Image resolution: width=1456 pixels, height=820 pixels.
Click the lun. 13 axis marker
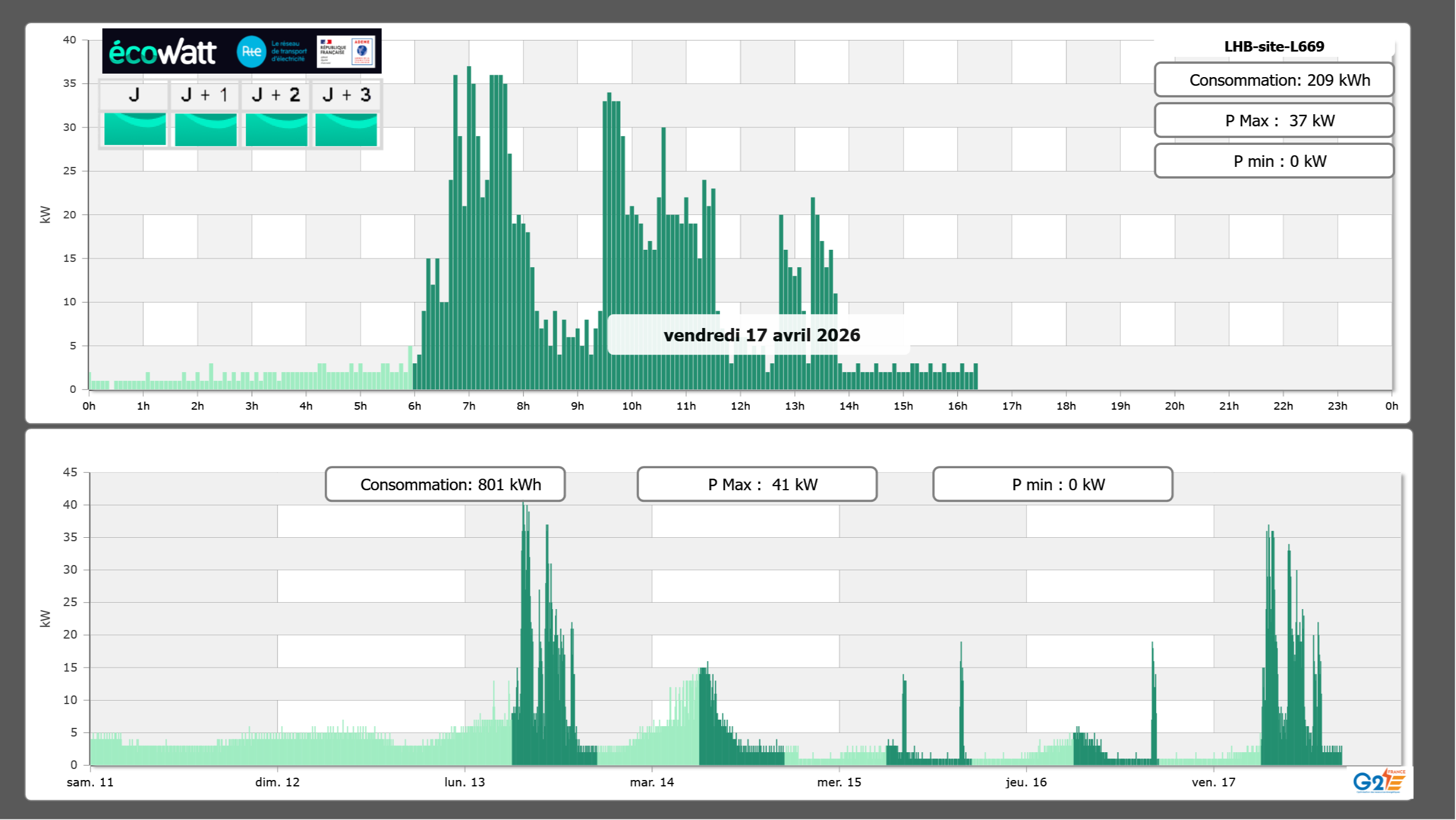464,782
